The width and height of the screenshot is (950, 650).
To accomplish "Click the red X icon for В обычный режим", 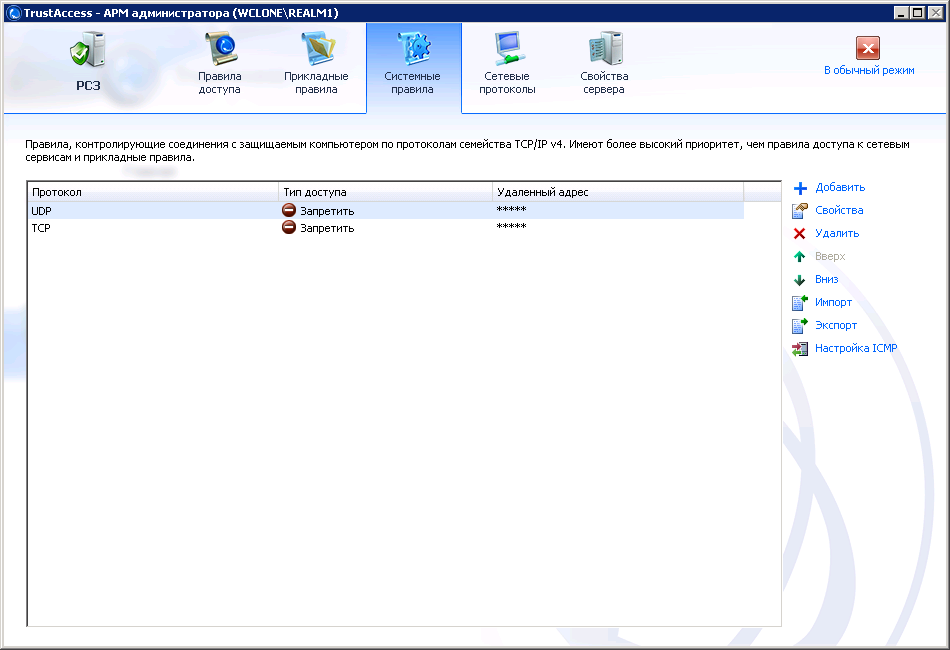I will point(868,48).
